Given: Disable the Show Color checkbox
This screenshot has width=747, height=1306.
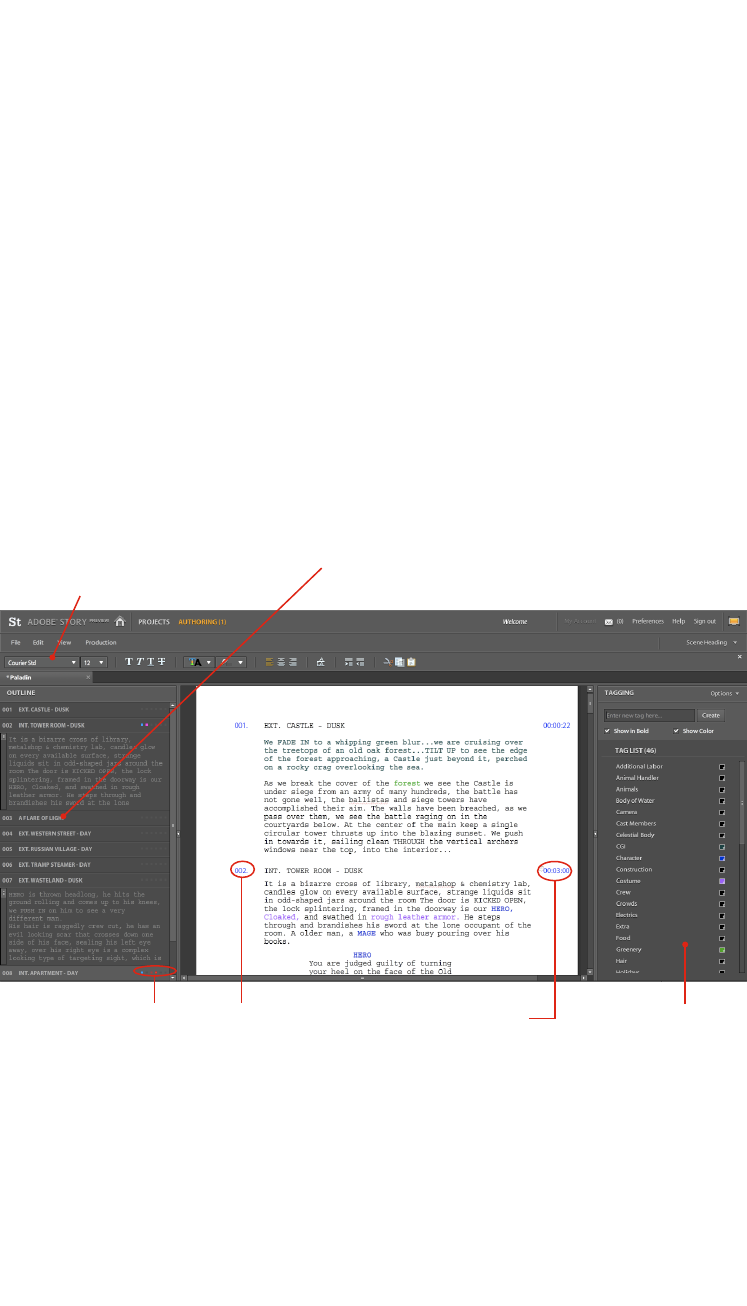Looking at the screenshot, I should [x=676, y=731].
